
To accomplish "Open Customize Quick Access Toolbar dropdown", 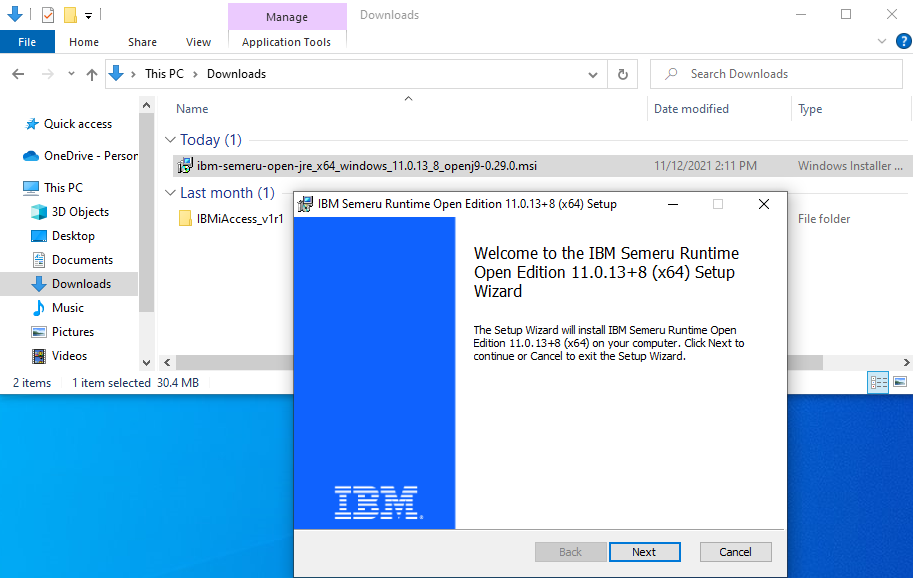I will [89, 16].
